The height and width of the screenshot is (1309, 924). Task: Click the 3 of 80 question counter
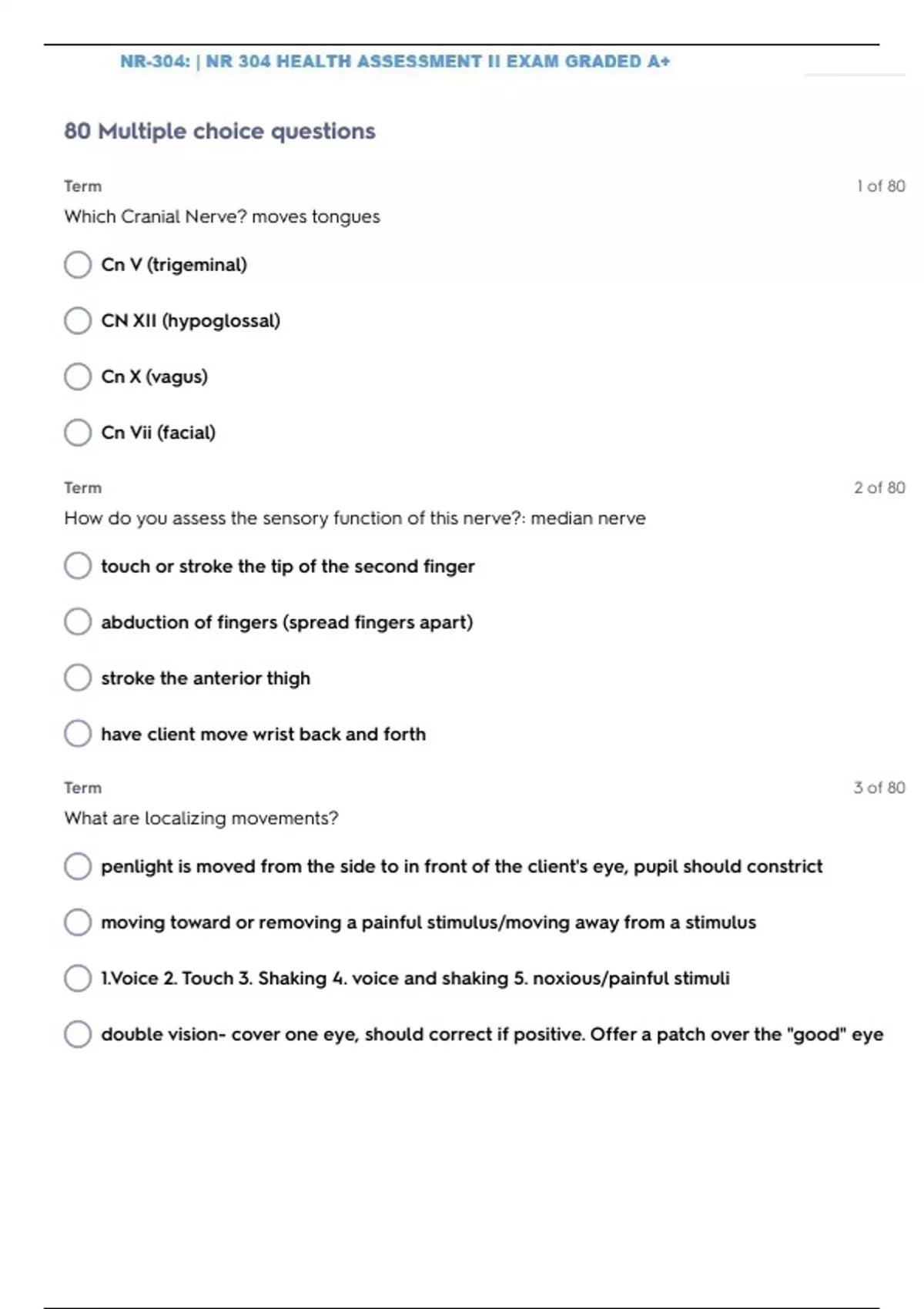[879, 788]
